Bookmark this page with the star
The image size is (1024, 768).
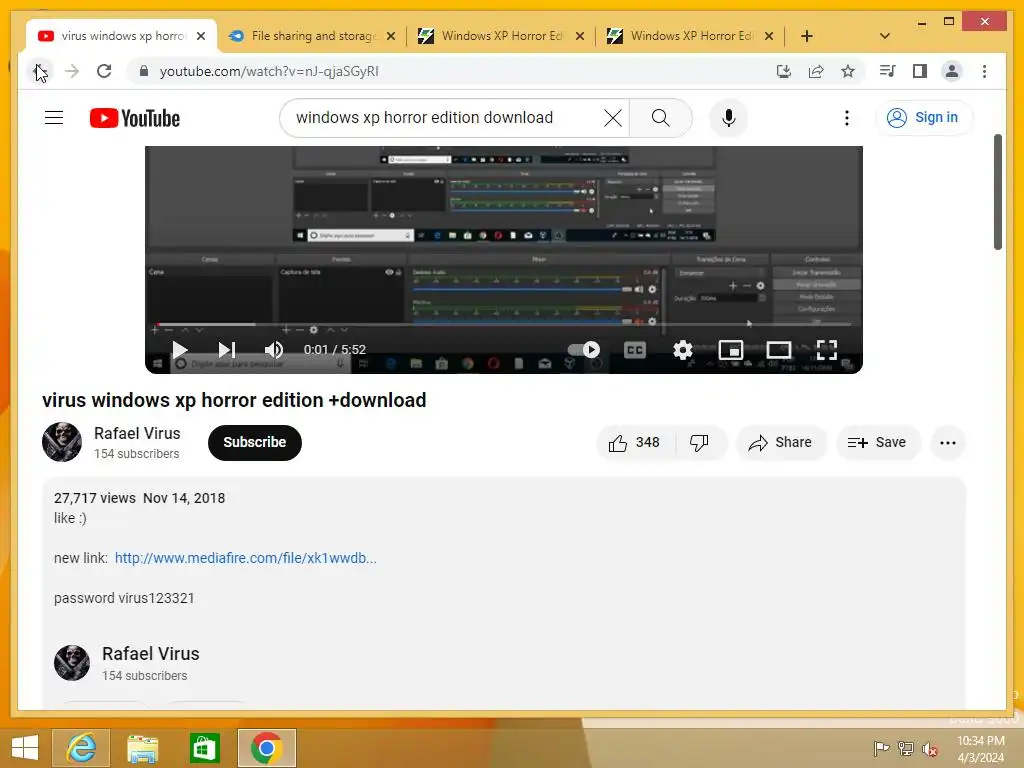coord(848,71)
